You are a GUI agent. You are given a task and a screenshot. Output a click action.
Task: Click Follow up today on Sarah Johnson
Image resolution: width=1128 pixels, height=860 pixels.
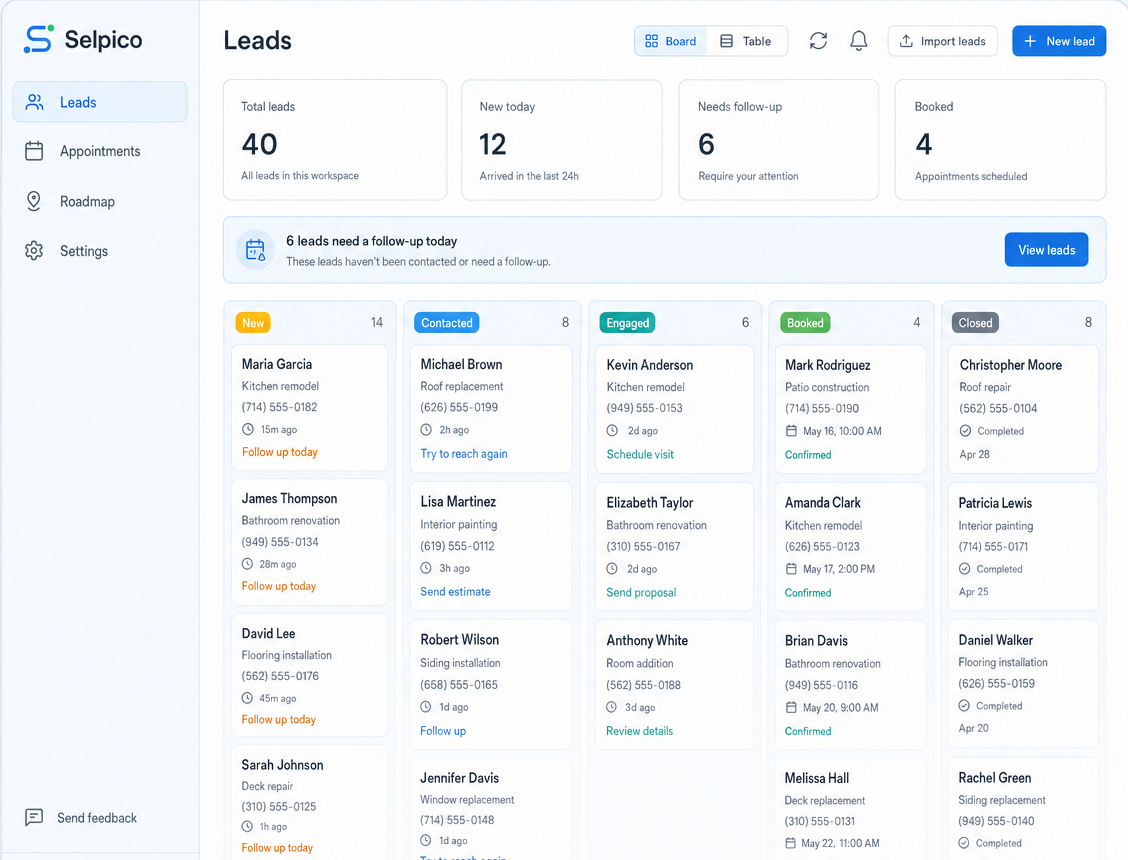tap(278, 848)
